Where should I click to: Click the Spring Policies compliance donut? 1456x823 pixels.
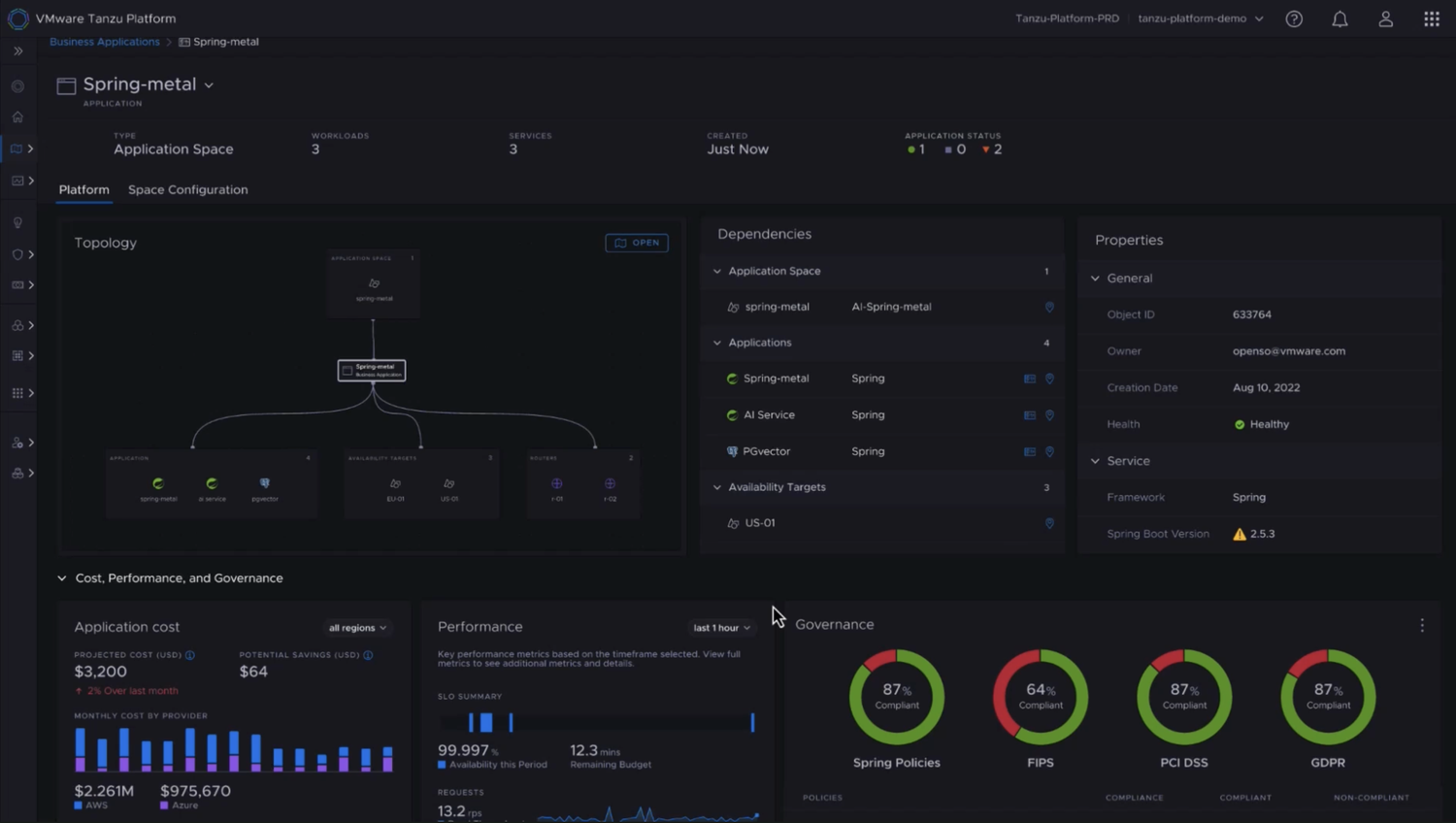897,697
